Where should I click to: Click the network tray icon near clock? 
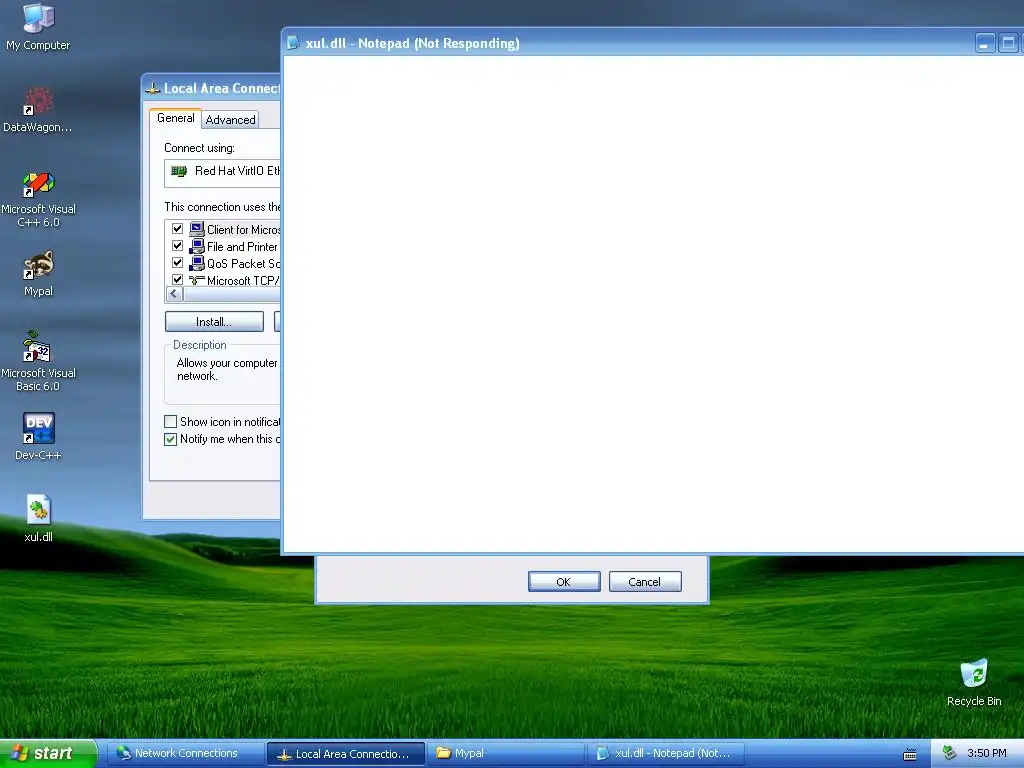949,753
